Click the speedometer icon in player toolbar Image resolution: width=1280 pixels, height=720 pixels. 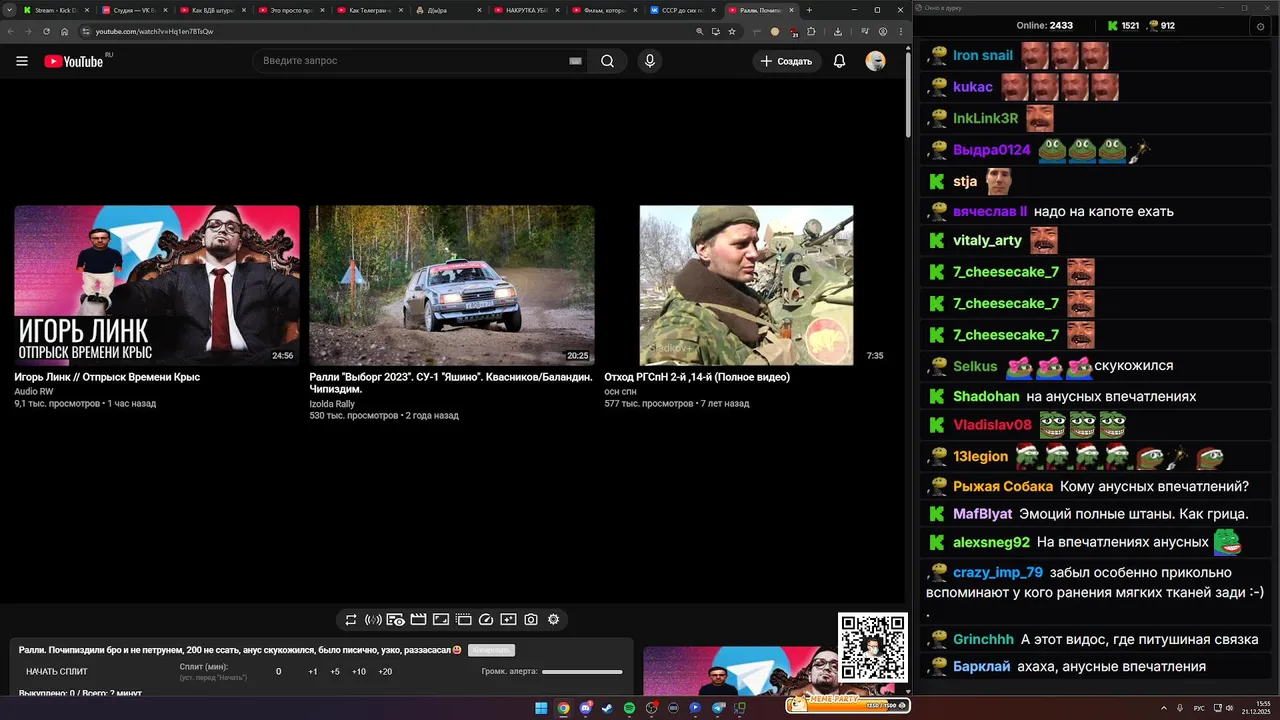coord(486,620)
